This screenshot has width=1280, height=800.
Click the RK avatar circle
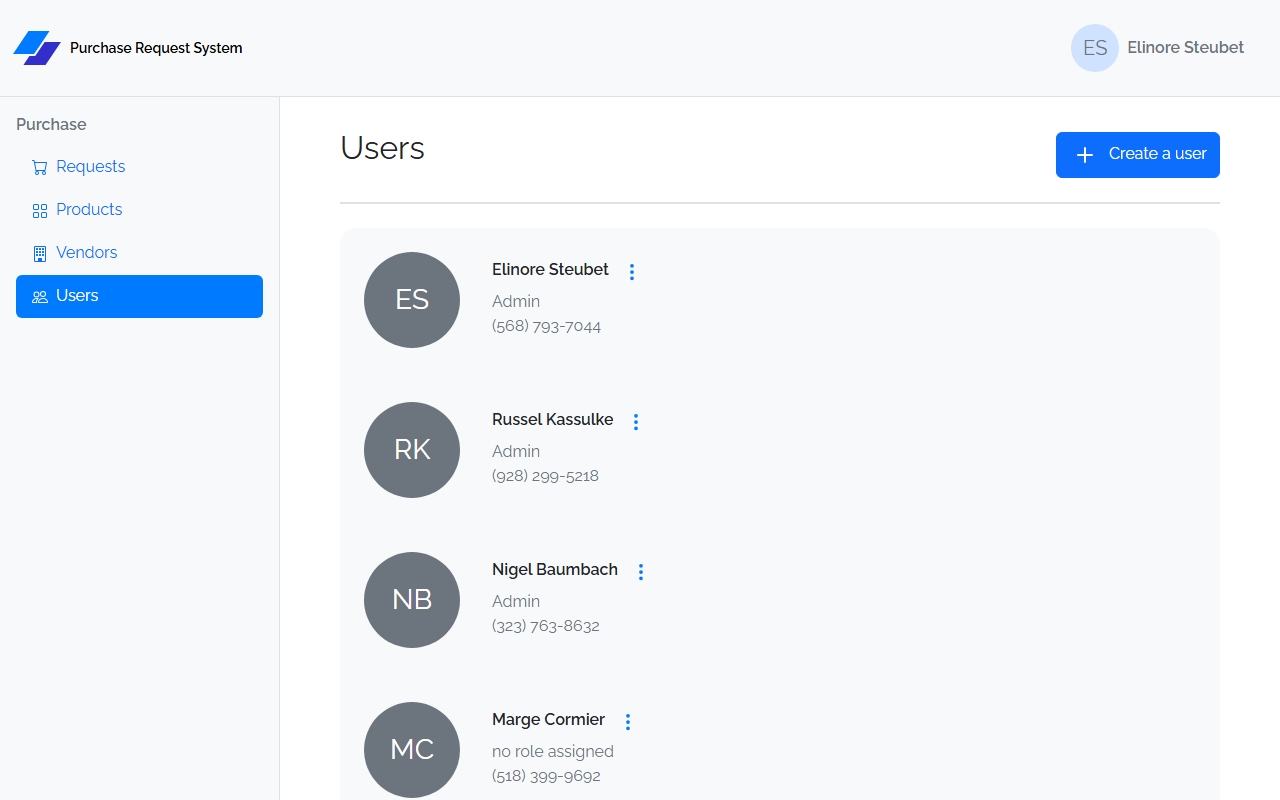click(x=412, y=450)
